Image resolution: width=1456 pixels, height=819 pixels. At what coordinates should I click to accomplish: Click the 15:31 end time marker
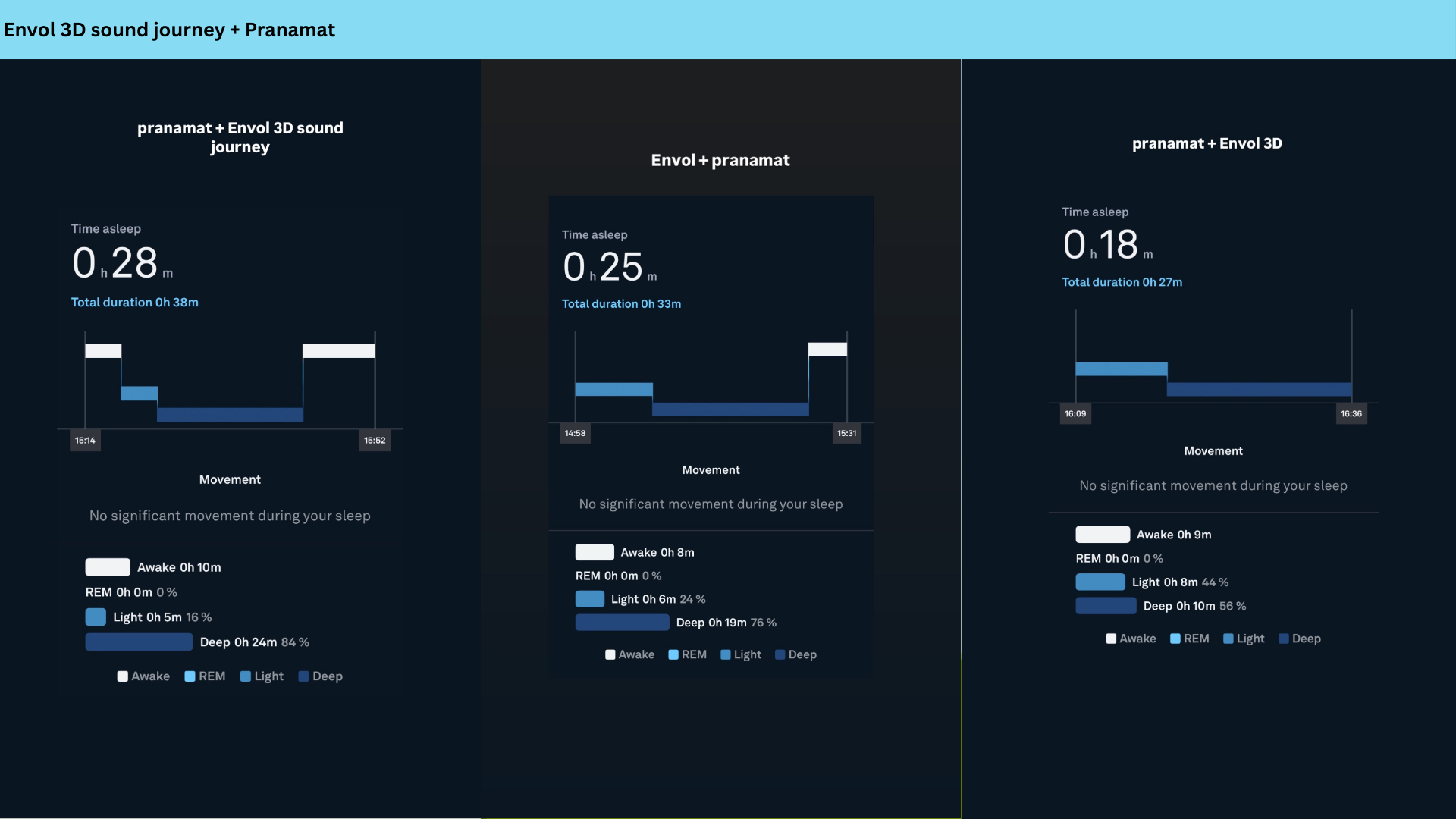click(846, 434)
